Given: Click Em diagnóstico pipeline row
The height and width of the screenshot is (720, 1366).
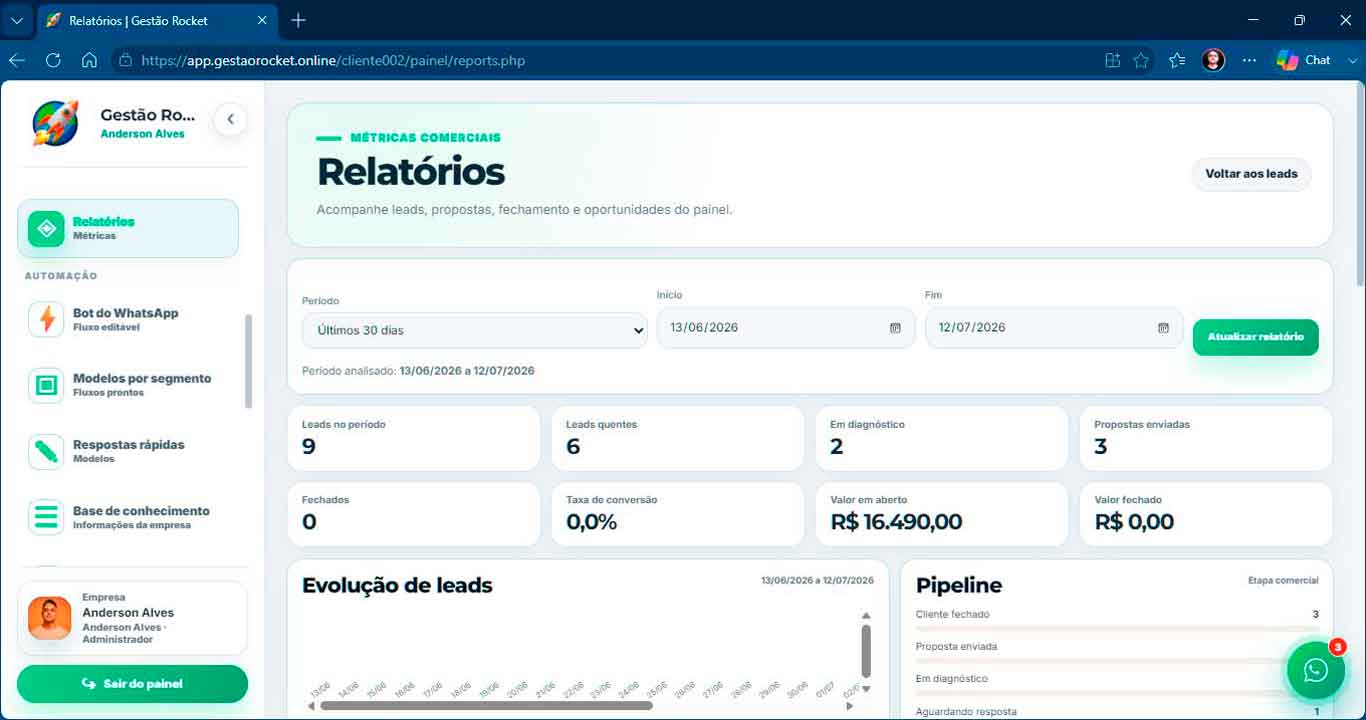Looking at the screenshot, I should point(1117,682).
